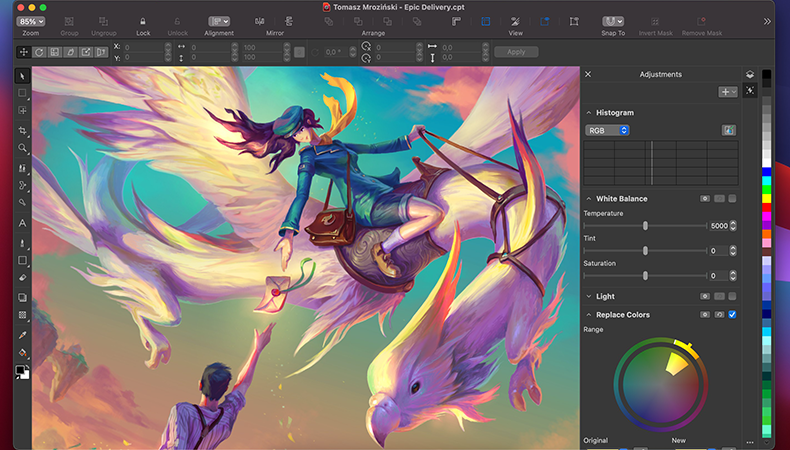Viewport: 790px width, 450px height.
Task: Activate the Crop tool
Action: (x=22, y=131)
